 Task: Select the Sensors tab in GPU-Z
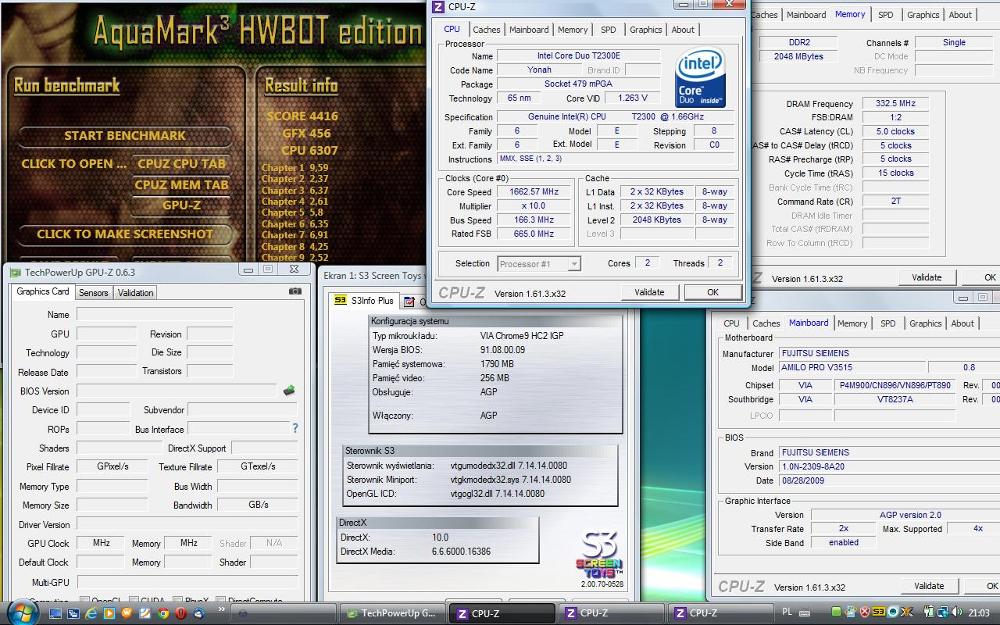click(x=93, y=293)
